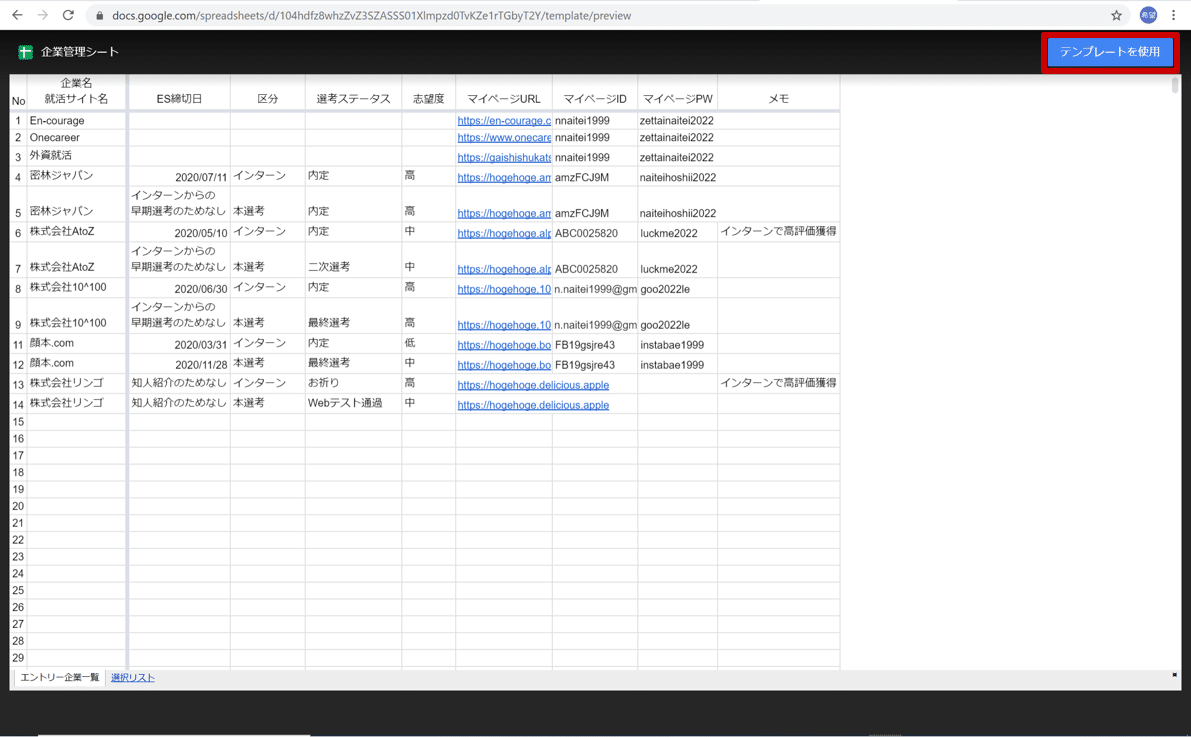Click the 選考ステータス column header

click(x=353, y=99)
